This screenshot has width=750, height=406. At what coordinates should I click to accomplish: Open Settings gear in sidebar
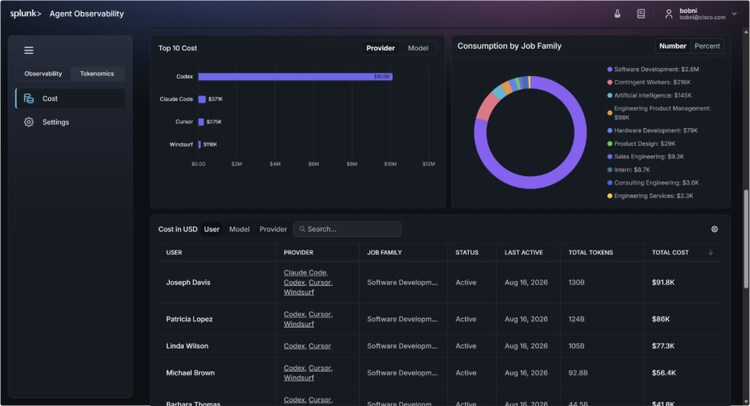point(29,122)
